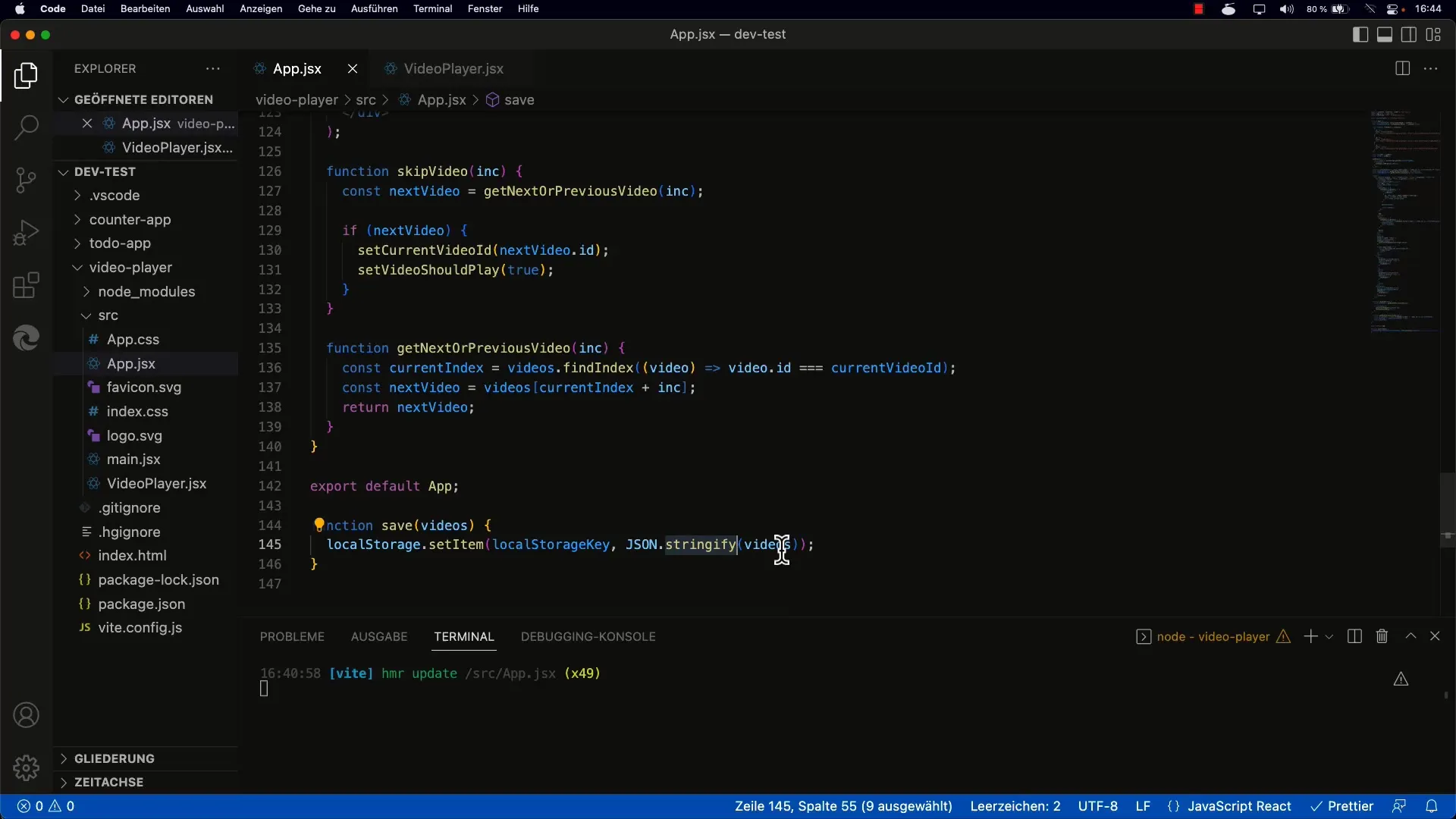Open Source Control view
Image resolution: width=1456 pixels, height=819 pixels.
(x=26, y=180)
